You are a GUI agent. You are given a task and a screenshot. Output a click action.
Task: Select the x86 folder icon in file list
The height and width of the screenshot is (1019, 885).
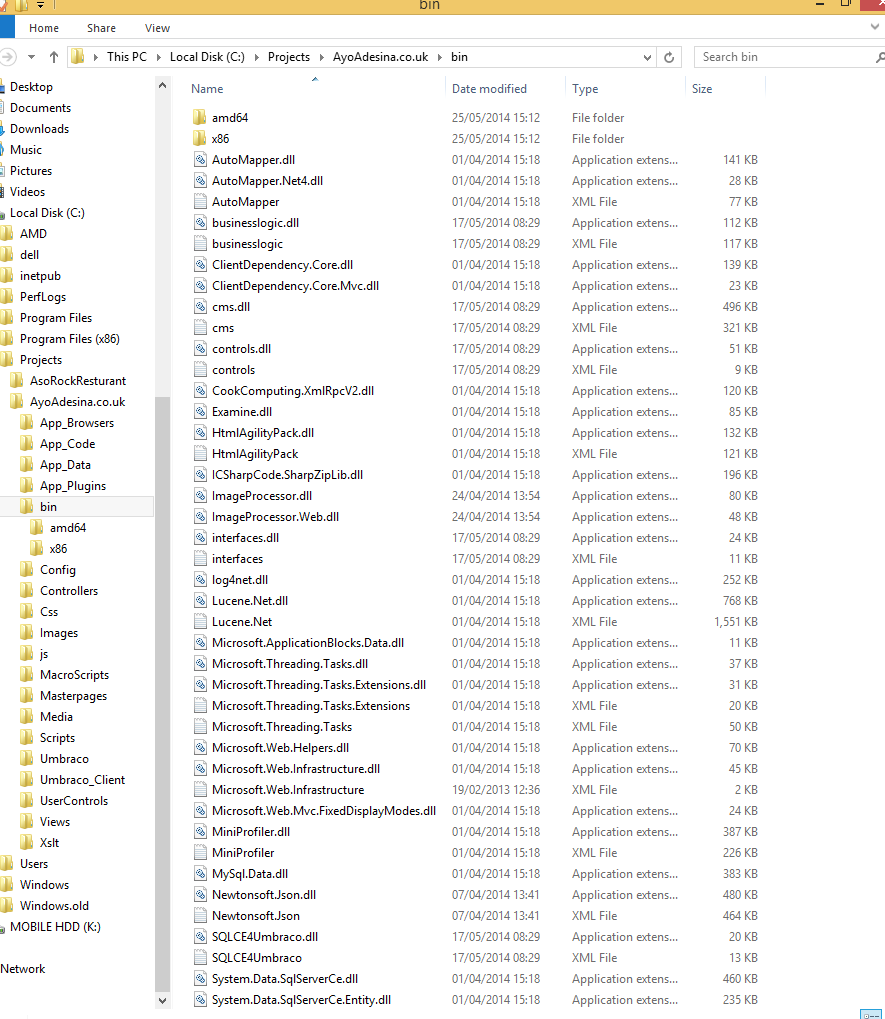point(200,138)
